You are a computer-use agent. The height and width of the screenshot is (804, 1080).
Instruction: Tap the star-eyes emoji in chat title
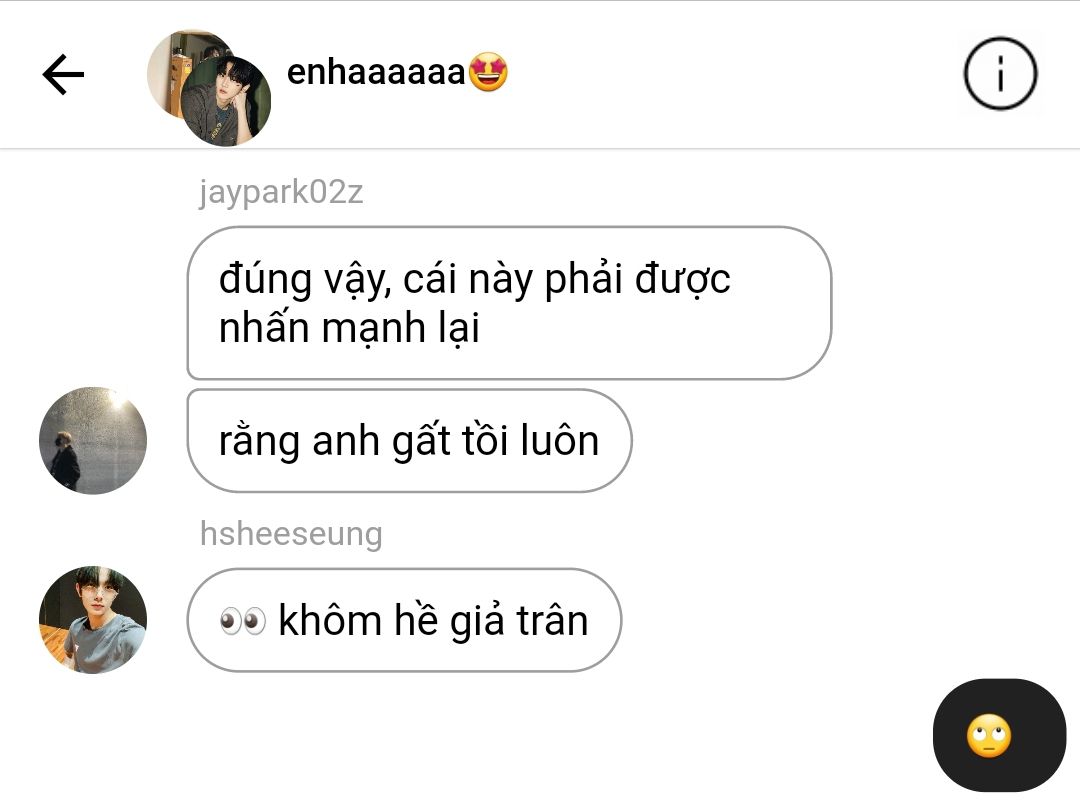(x=488, y=72)
